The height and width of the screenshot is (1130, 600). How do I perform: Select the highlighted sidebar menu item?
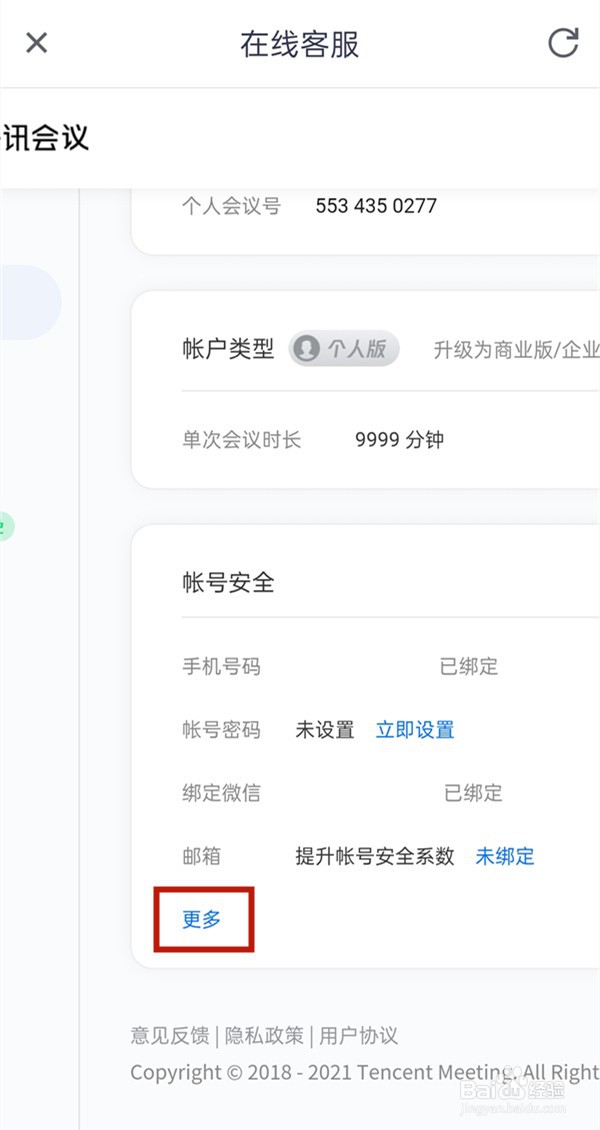30,303
